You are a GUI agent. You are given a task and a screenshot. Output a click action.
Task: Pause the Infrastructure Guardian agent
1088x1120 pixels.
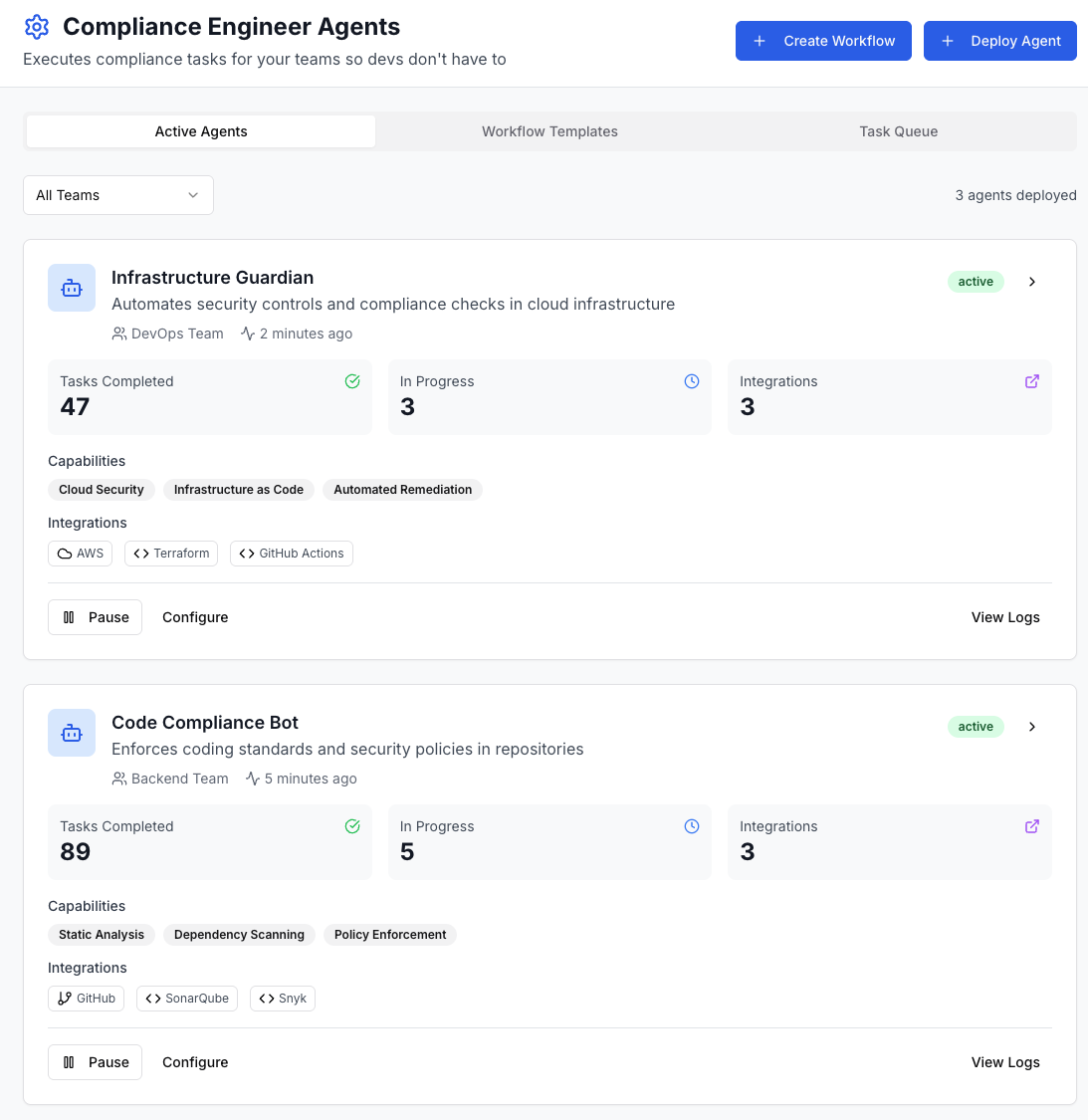tap(95, 617)
